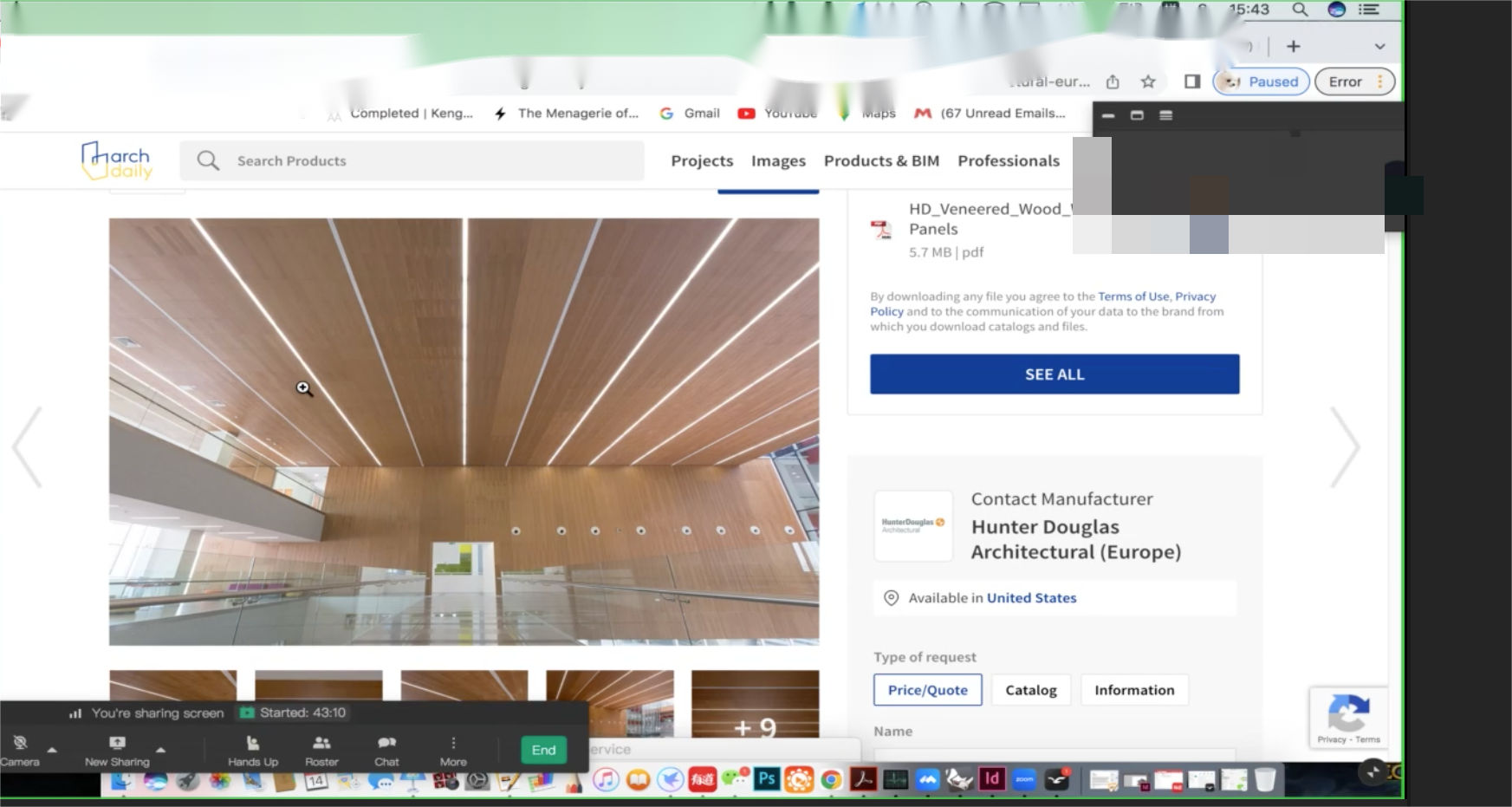Open the HD Veneered Wood Panels PDF icon
Viewport: 1512px width, 807px height.
click(881, 230)
